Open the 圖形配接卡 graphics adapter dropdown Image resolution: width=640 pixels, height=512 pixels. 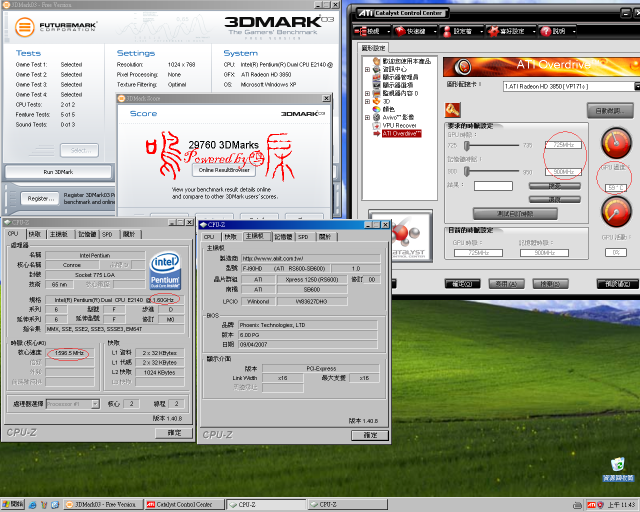pyautogui.click(x=636, y=86)
